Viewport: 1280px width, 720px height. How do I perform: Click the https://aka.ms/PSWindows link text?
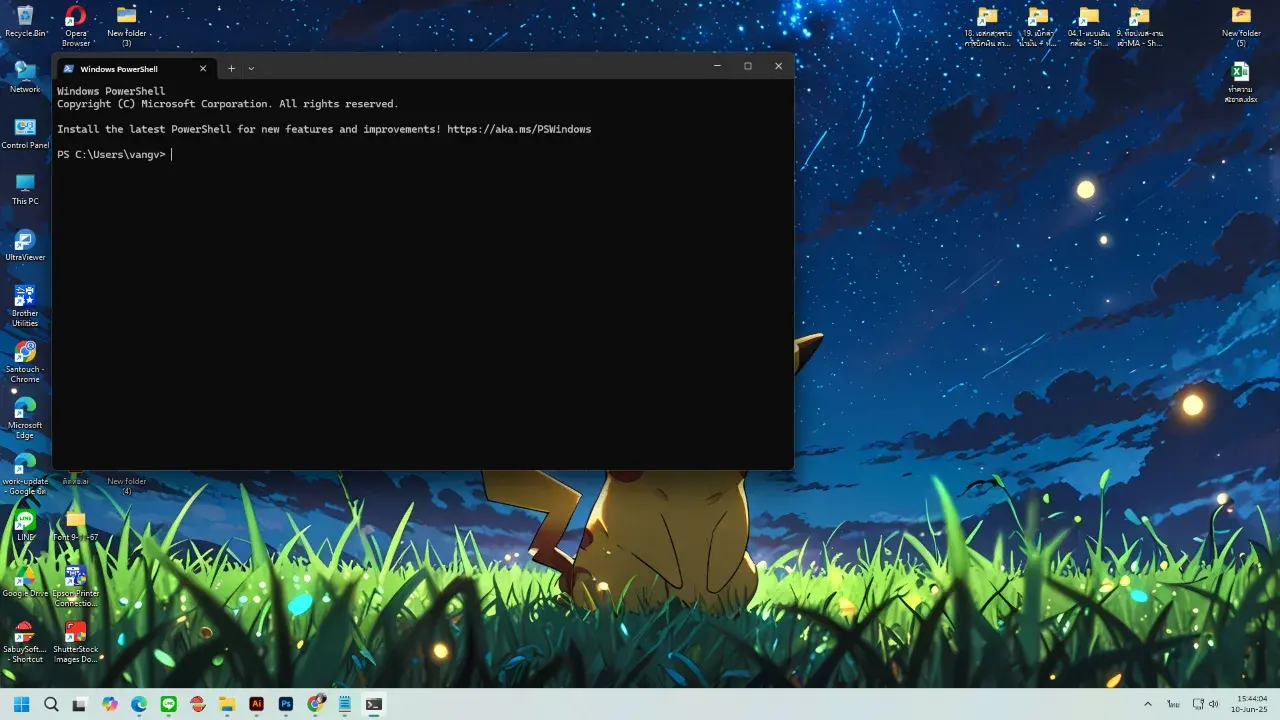coord(519,129)
